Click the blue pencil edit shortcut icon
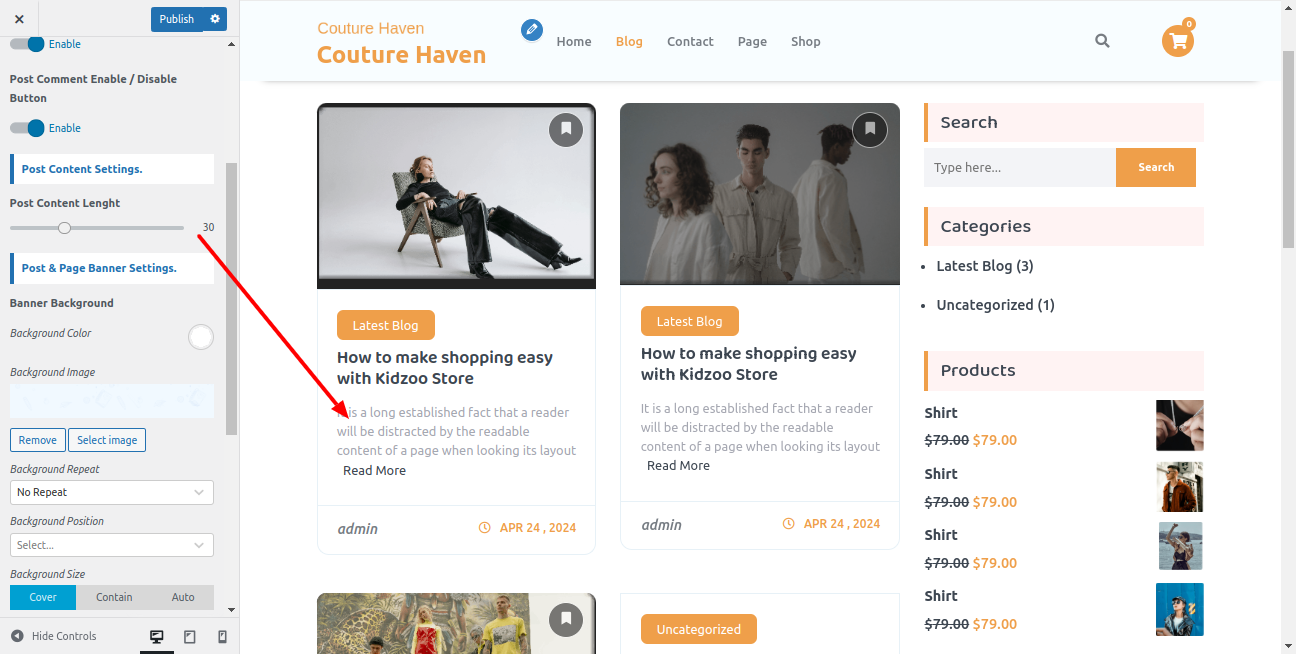 pos(532,30)
